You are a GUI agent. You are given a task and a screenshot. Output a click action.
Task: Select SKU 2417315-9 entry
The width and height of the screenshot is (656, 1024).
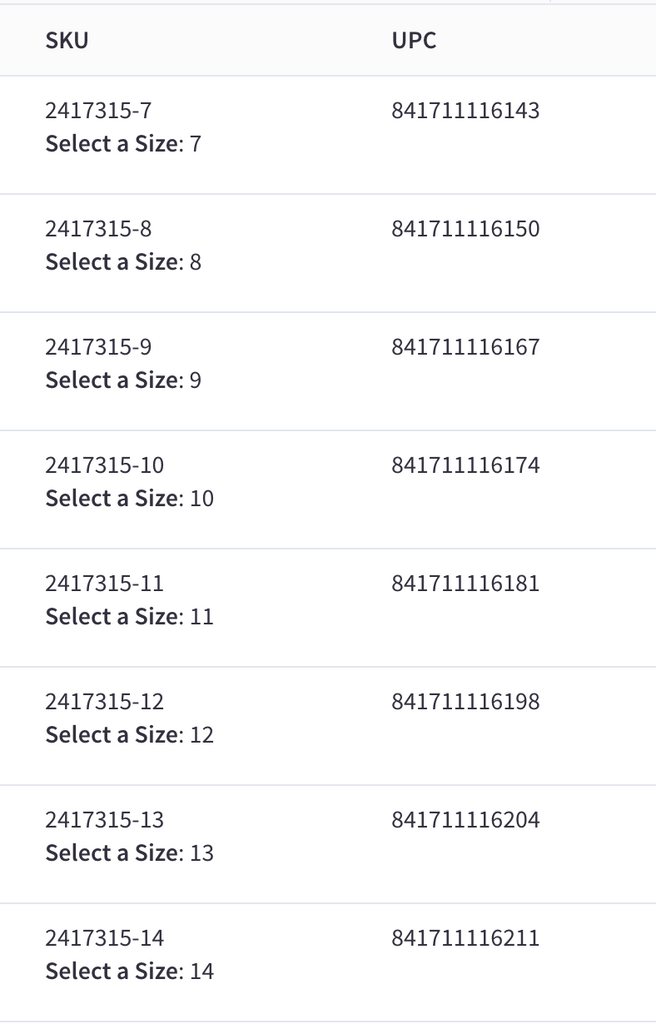tap(98, 347)
